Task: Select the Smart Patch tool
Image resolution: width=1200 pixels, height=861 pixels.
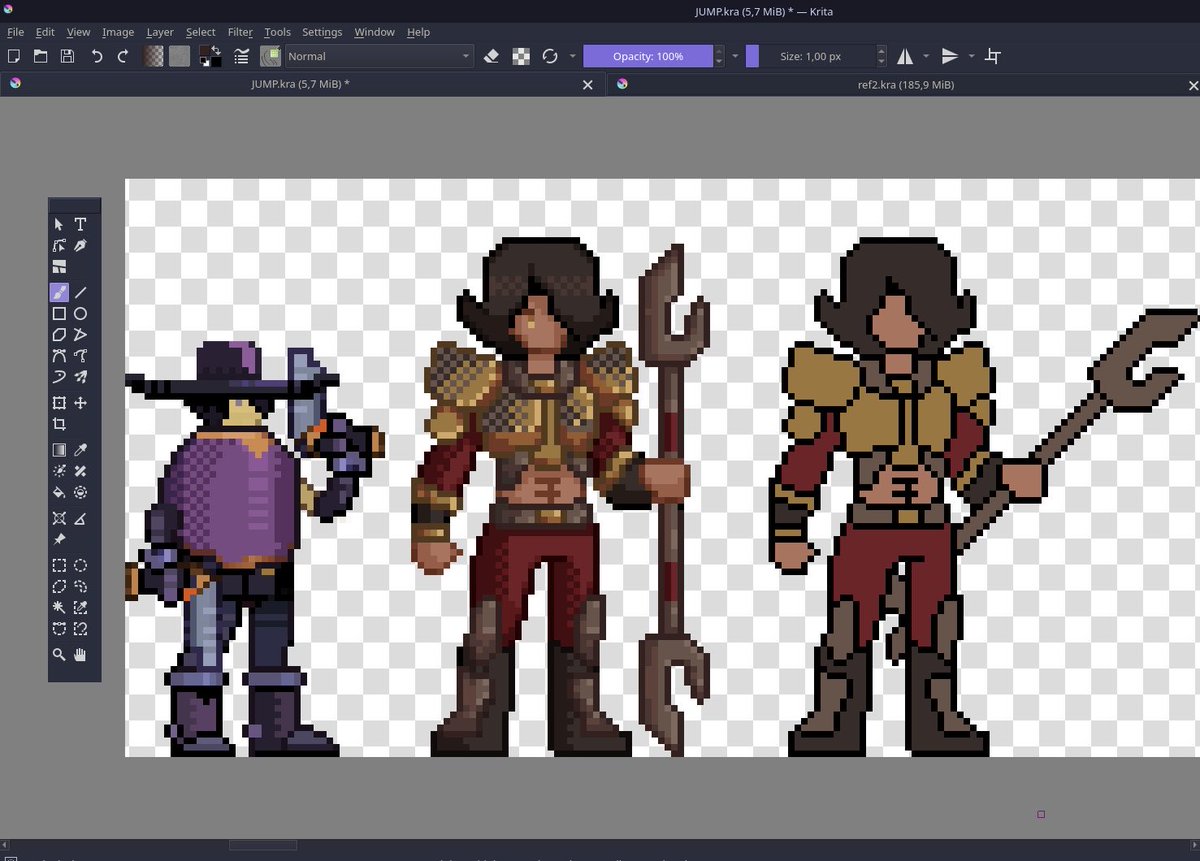Action: coord(80,471)
